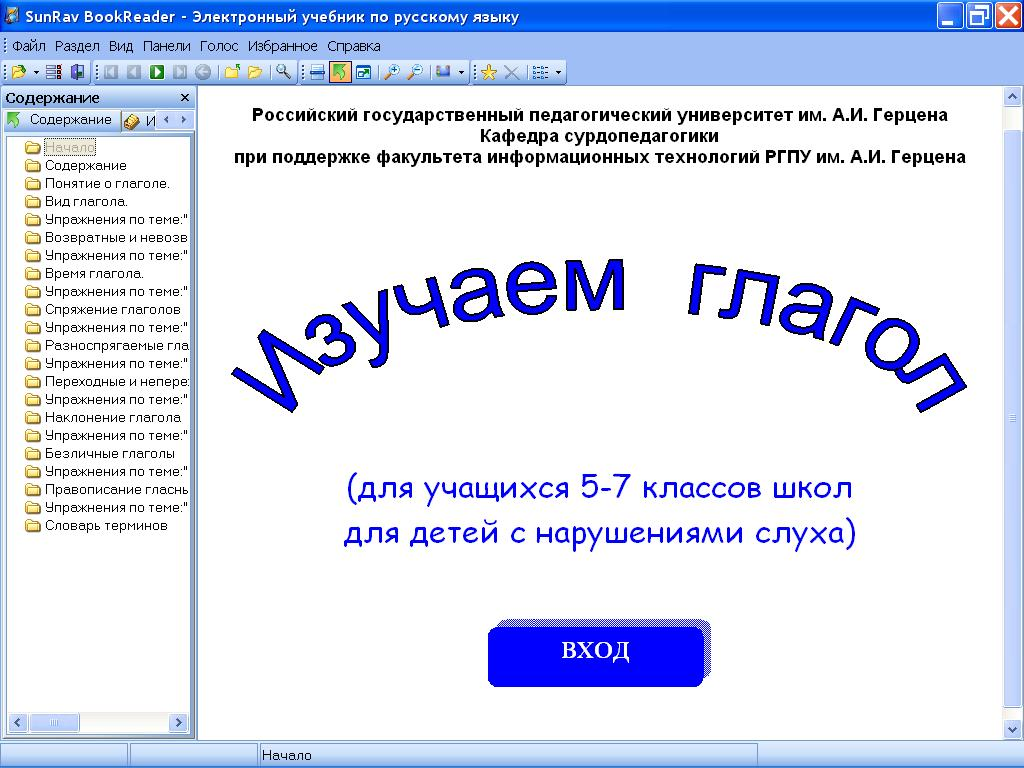Click the zoom out magnifier icon

415,72
